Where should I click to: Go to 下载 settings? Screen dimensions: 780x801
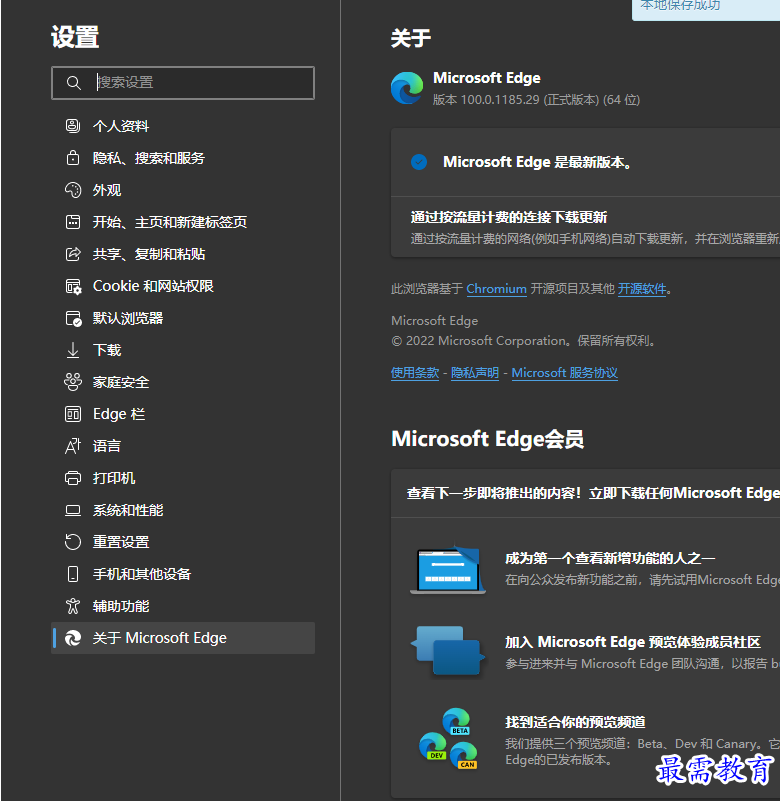point(183,350)
